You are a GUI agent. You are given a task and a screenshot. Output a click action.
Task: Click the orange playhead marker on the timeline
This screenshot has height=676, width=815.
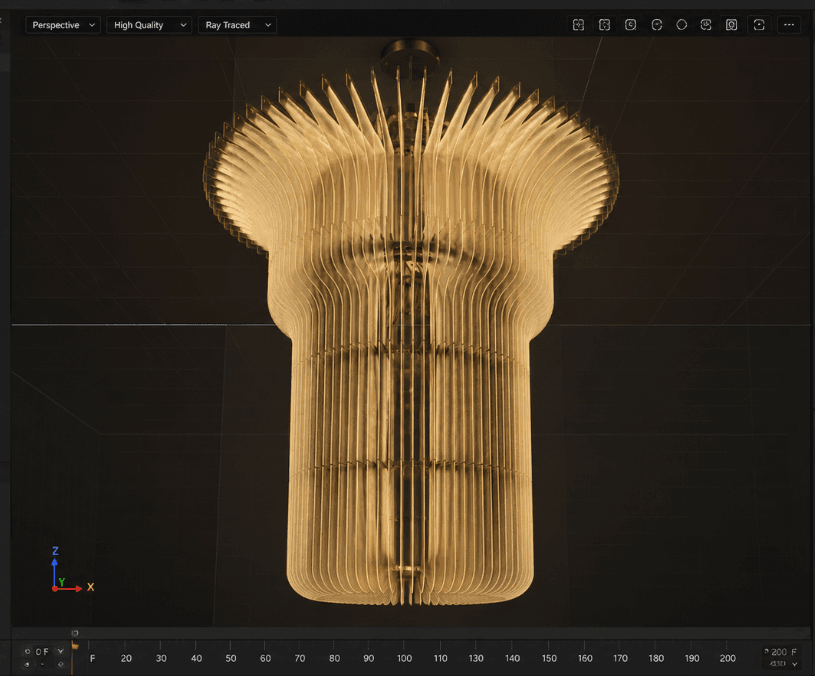coord(75,646)
